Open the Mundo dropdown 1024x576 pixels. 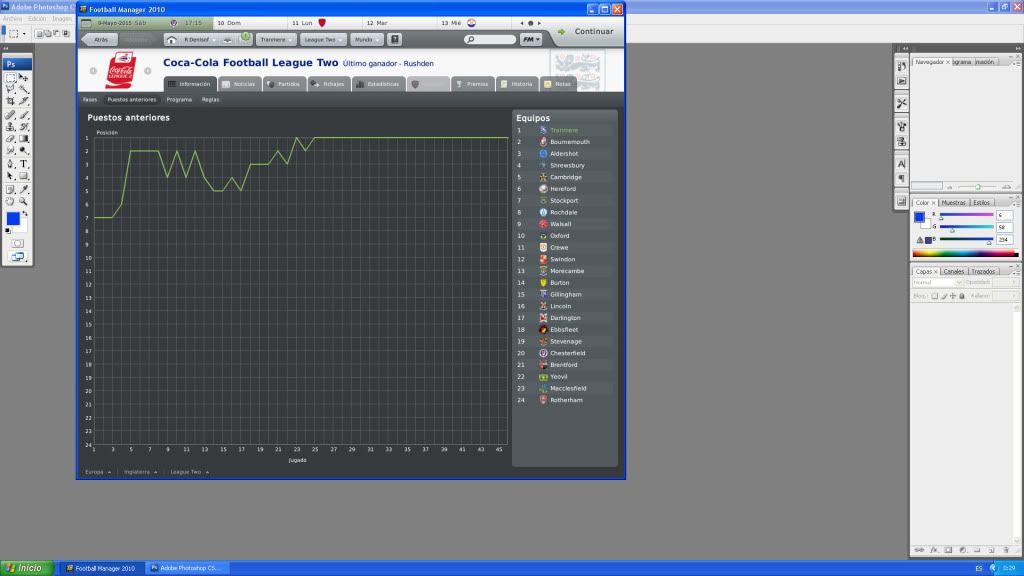pyautogui.click(x=366, y=40)
